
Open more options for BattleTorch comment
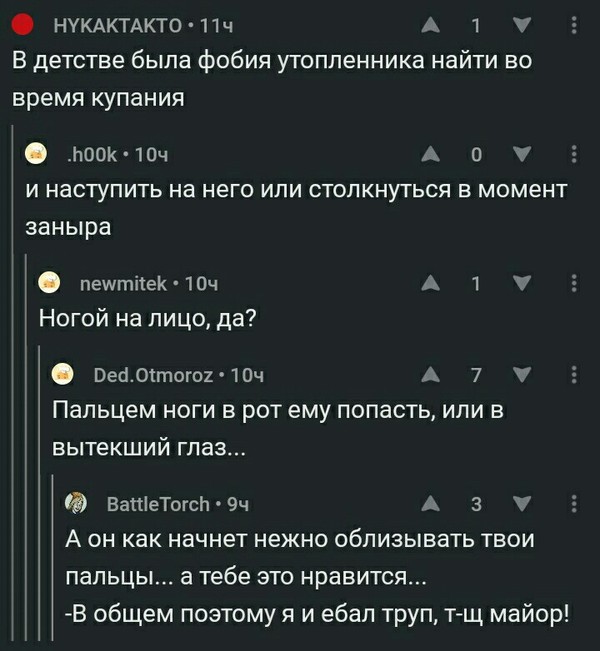tap(573, 503)
